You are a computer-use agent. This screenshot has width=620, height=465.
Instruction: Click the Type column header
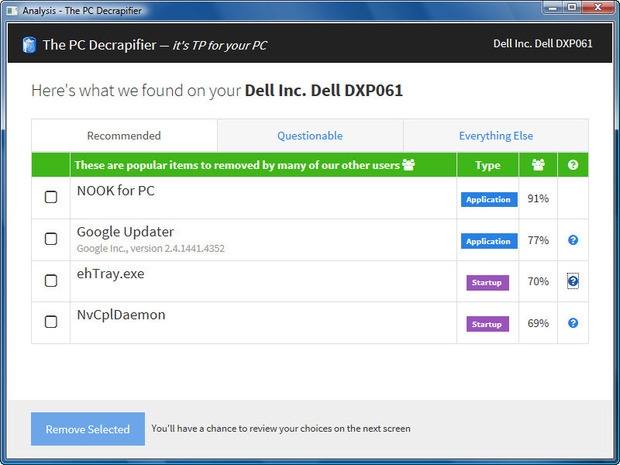click(488, 165)
